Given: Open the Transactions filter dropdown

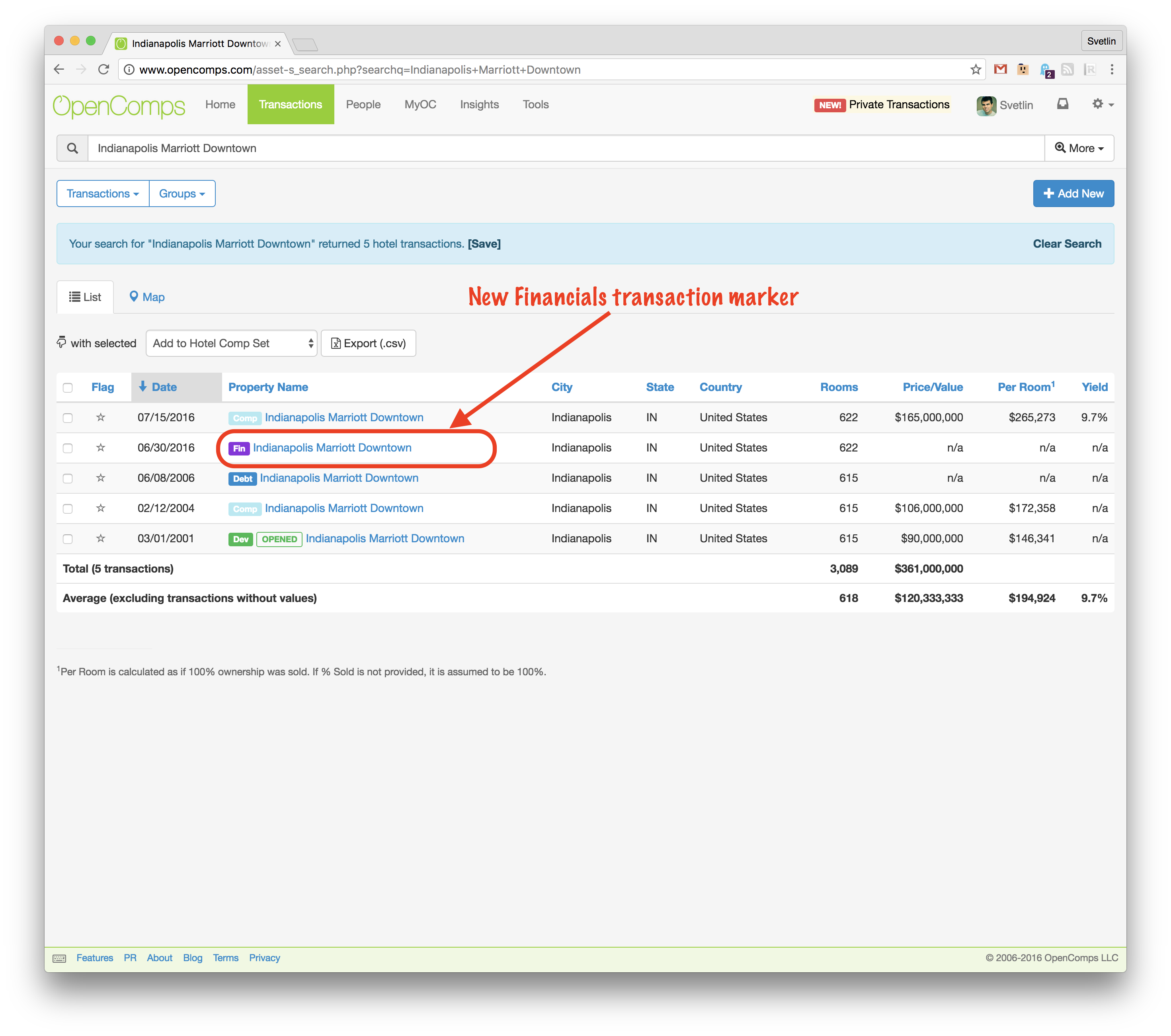Looking at the screenshot, I should pos(103,194).
